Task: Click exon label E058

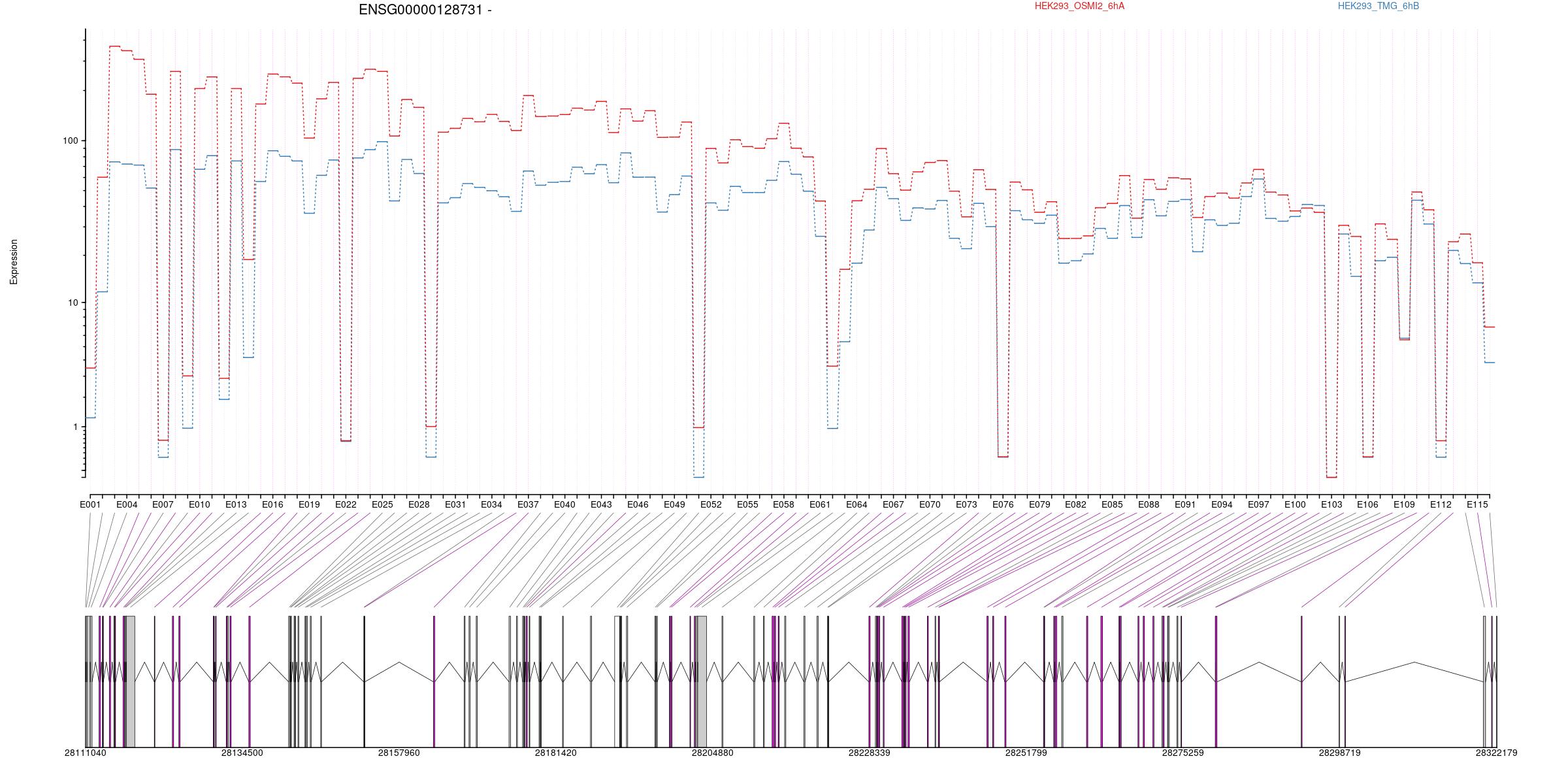Action: 783,504
